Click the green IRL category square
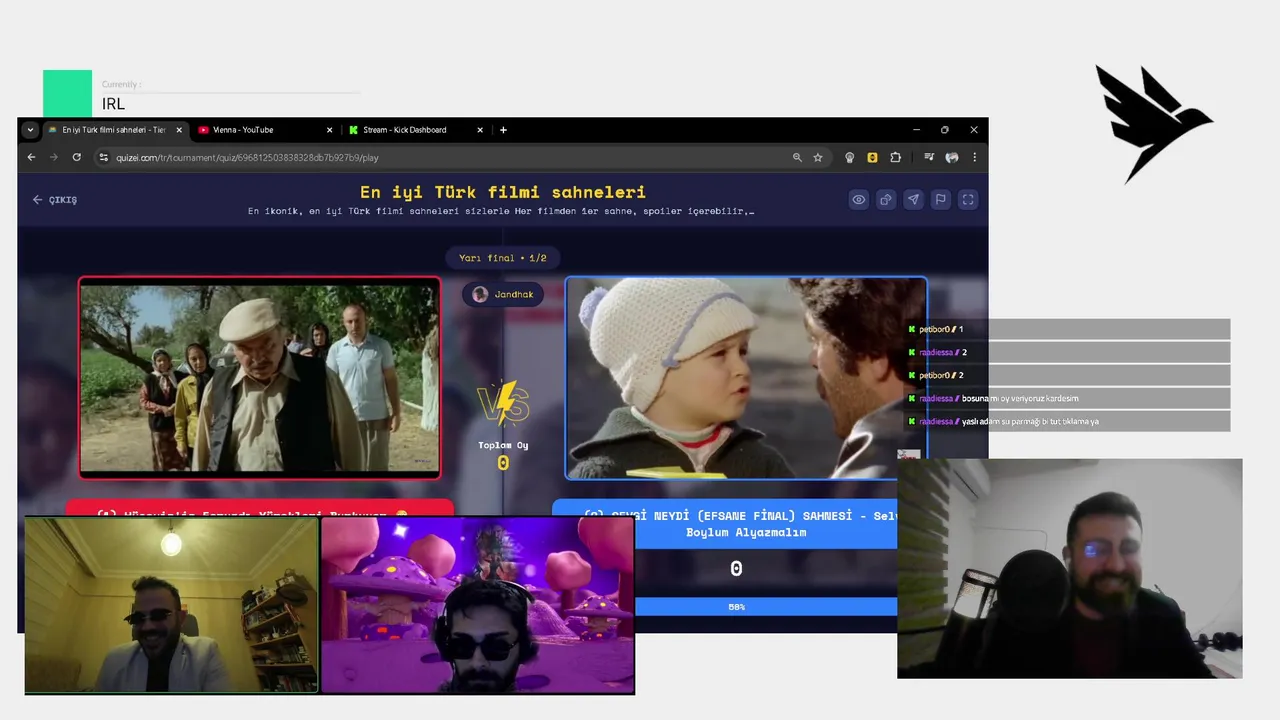This screenshot has height=720, width=1280. (68, 94)
